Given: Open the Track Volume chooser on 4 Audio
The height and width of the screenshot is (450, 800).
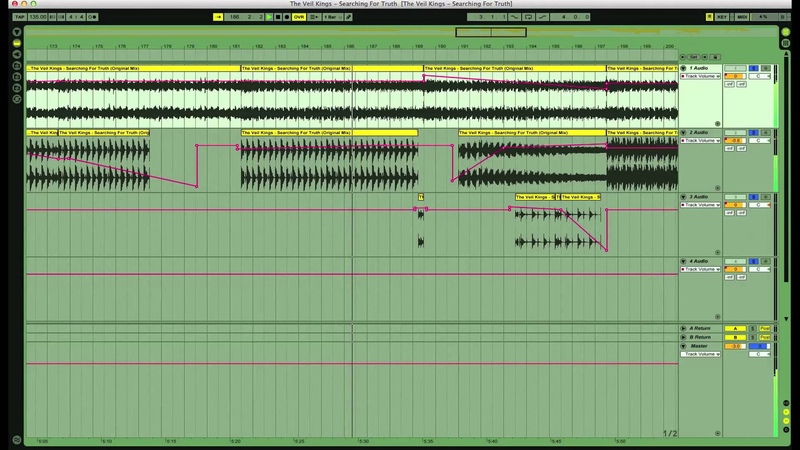Looking at the screenshot, I should coord(700,269).
